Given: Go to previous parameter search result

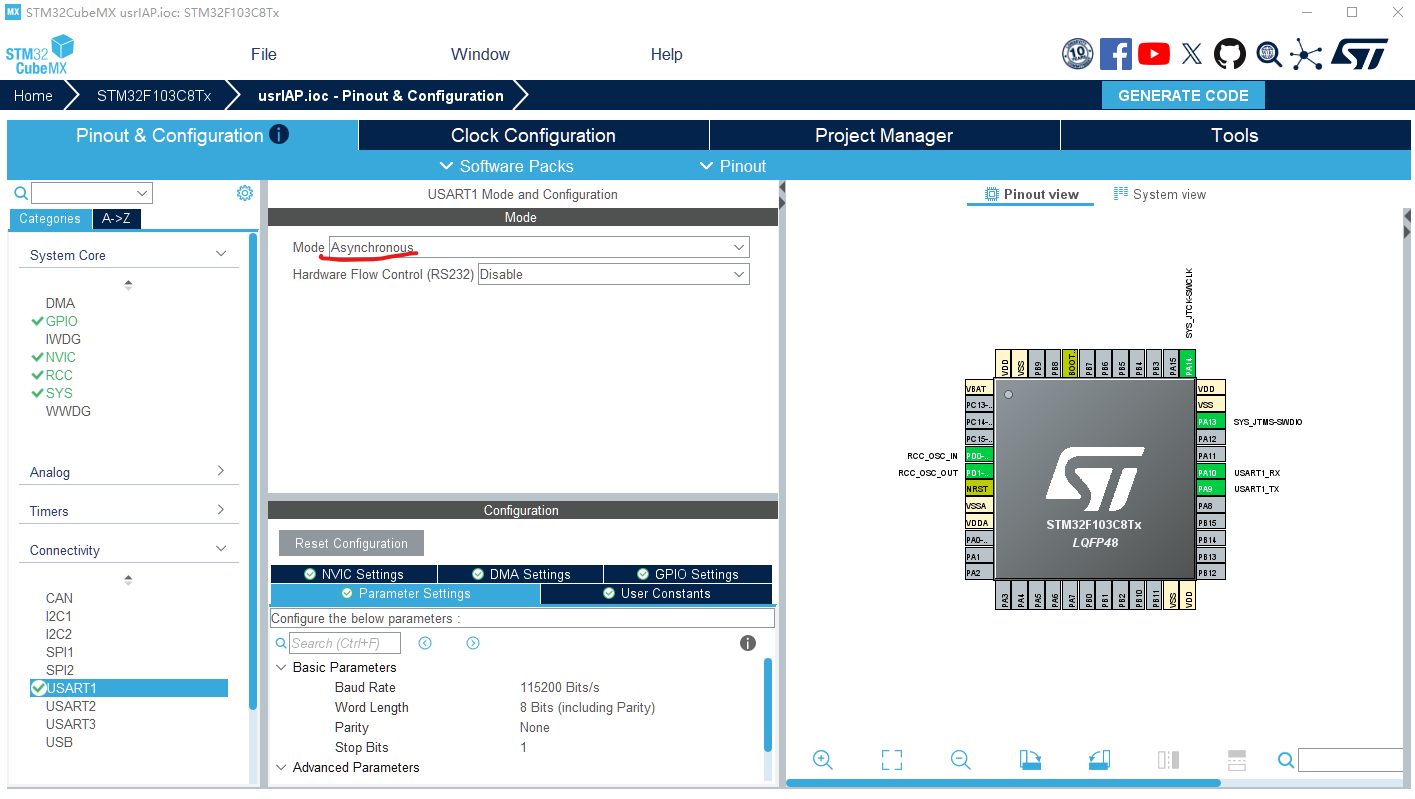Looking at the screenshot, I should pos(425,643).
